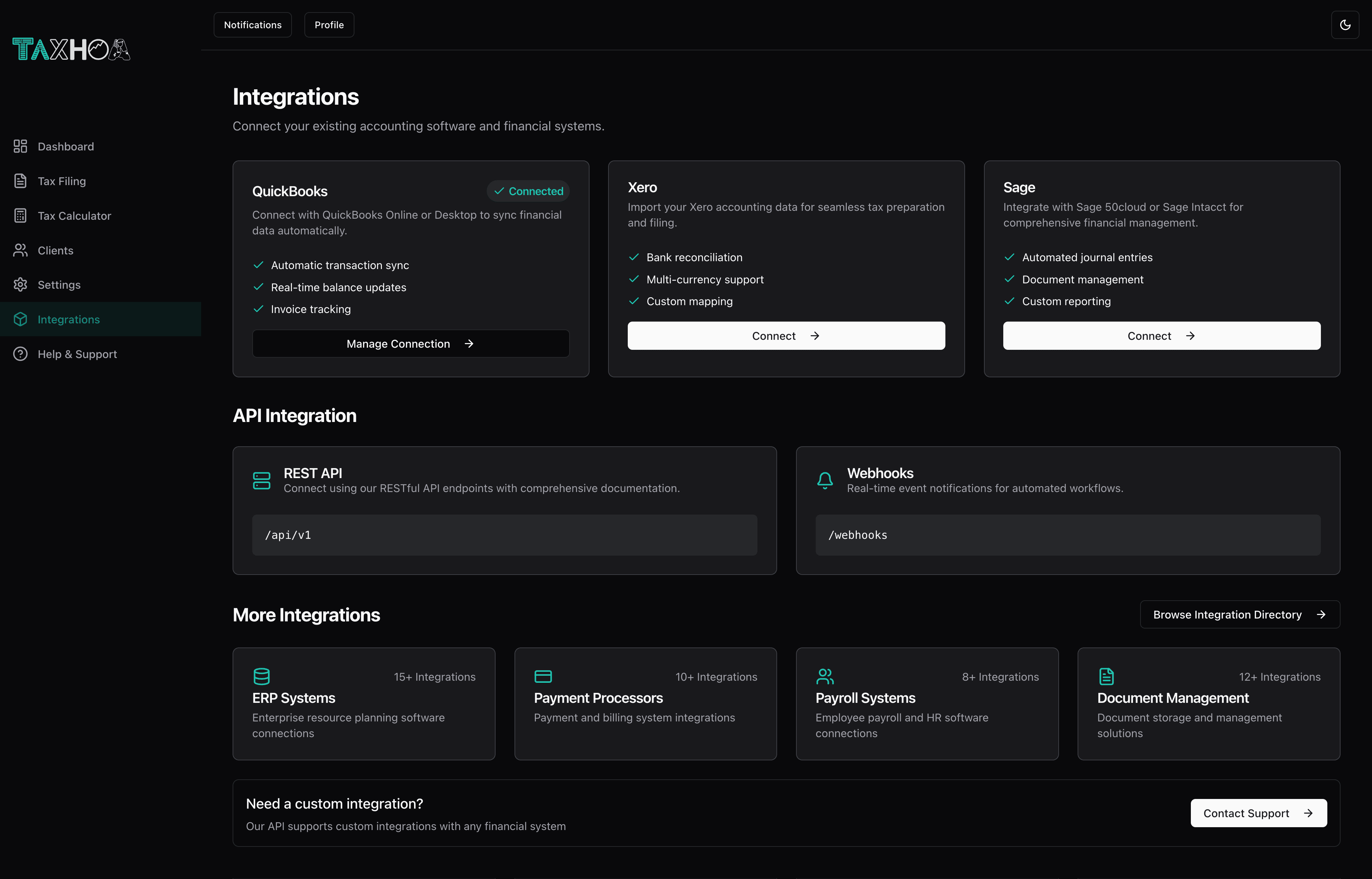Click "Multi-currency support" feature text
The height and width of the screenshot is (879, 1372).
click(705, 279)
